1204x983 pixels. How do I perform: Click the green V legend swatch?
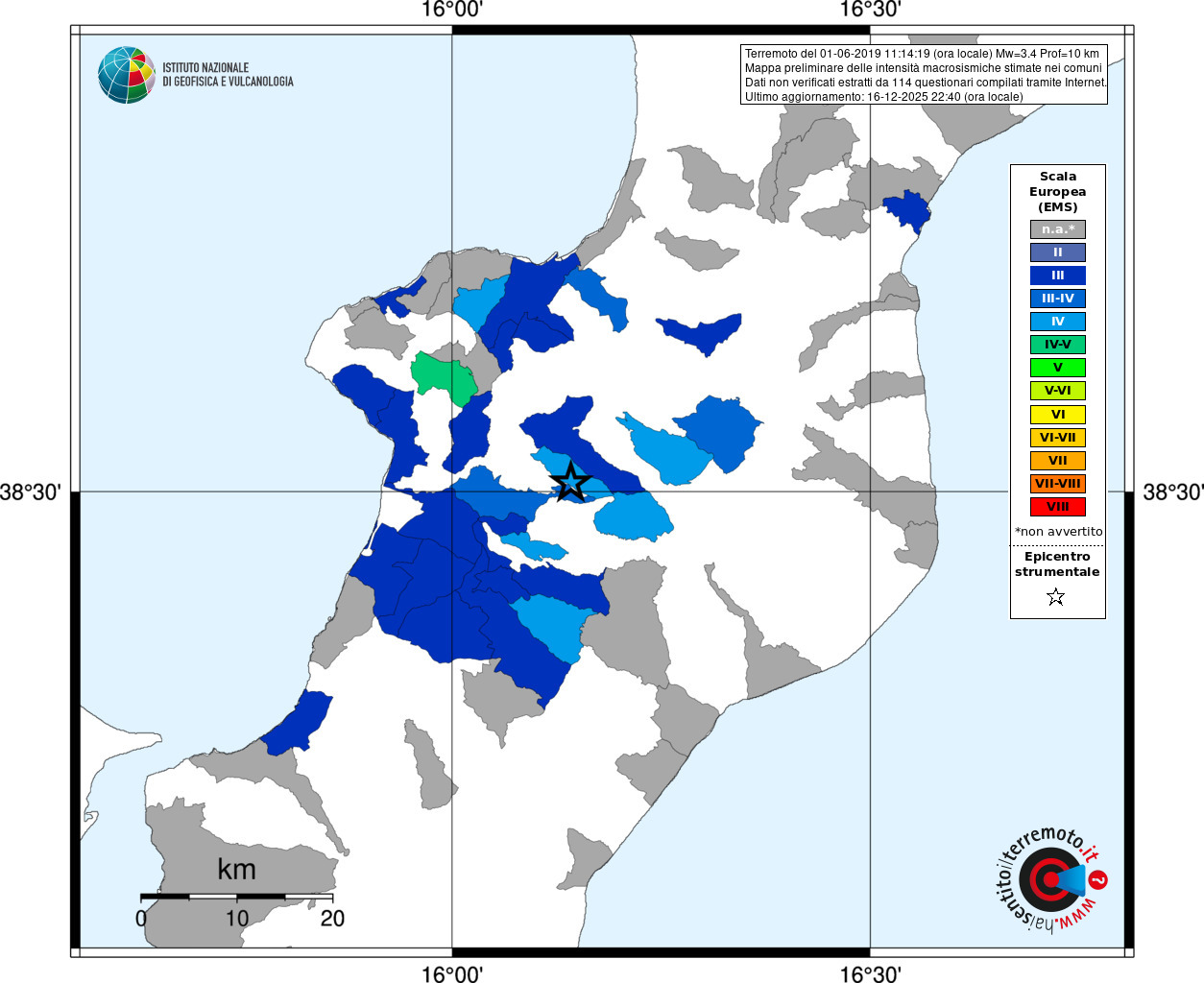(1058, 368)
